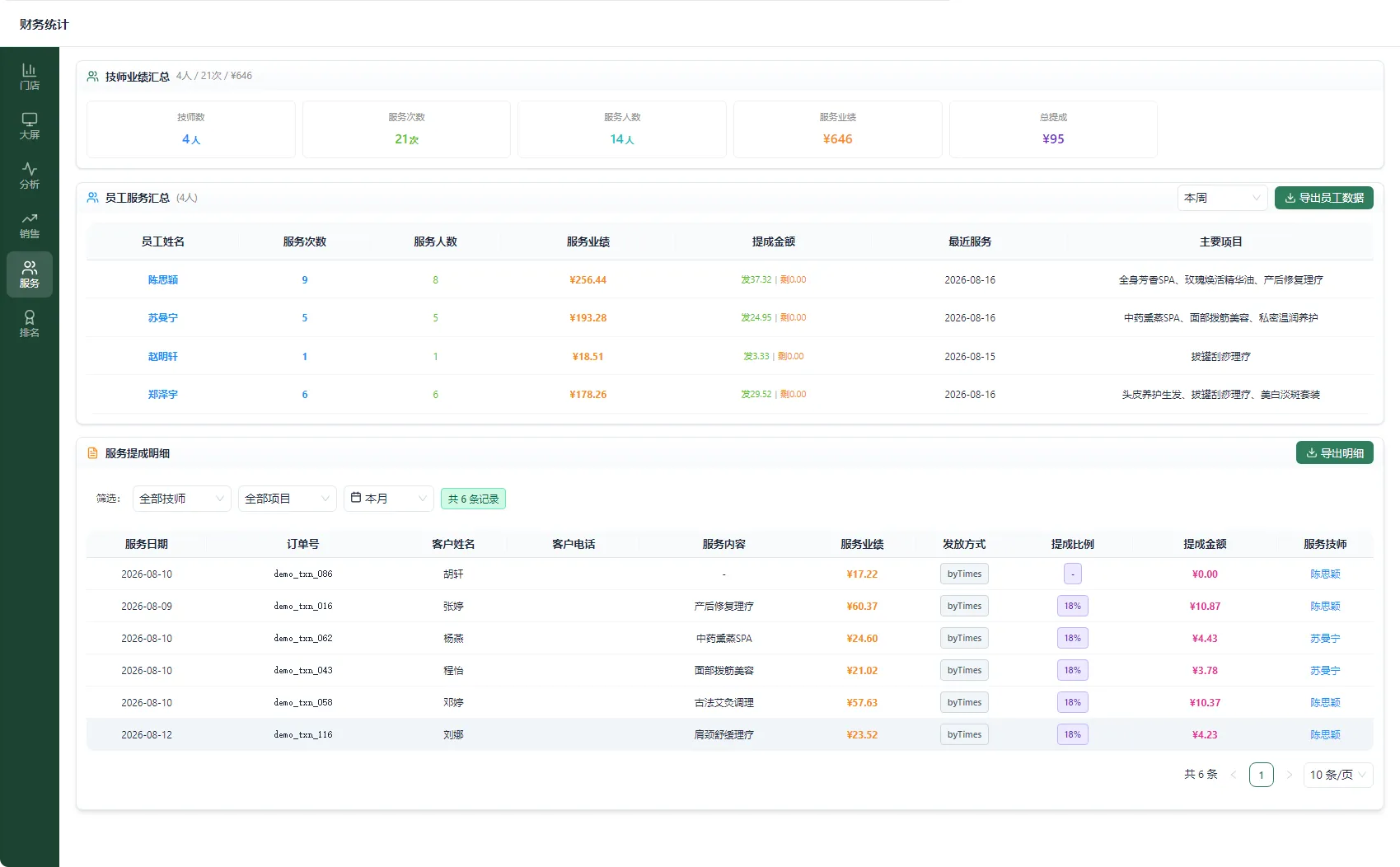Click the 总提成 ¥95 stat card
Image resolution: width=1400 pixels, height=867 pixels.
tap(1053, 129)
